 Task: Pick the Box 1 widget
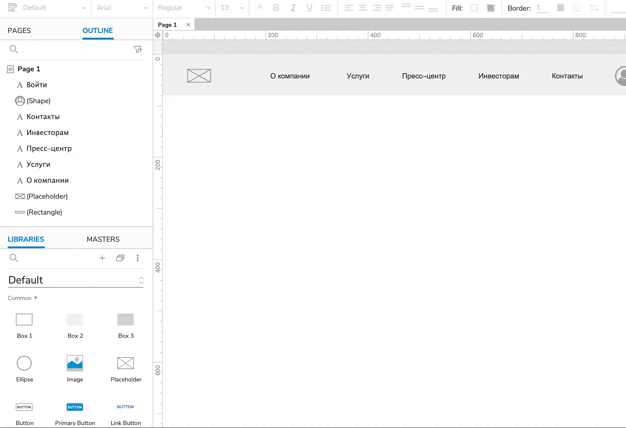point(24,325)
